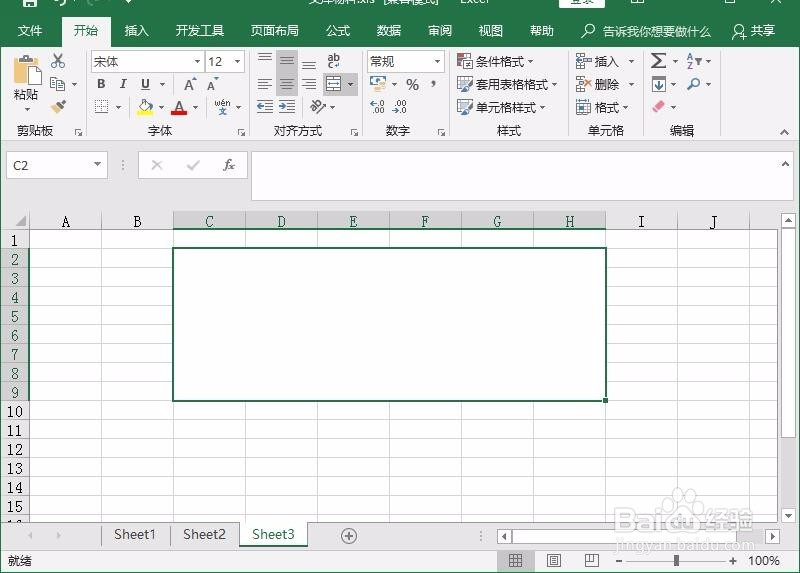The width and height of the screenshot is (800, 573).
Task: Expand the formula bar chevron
Action: click(x=785, y=164)
